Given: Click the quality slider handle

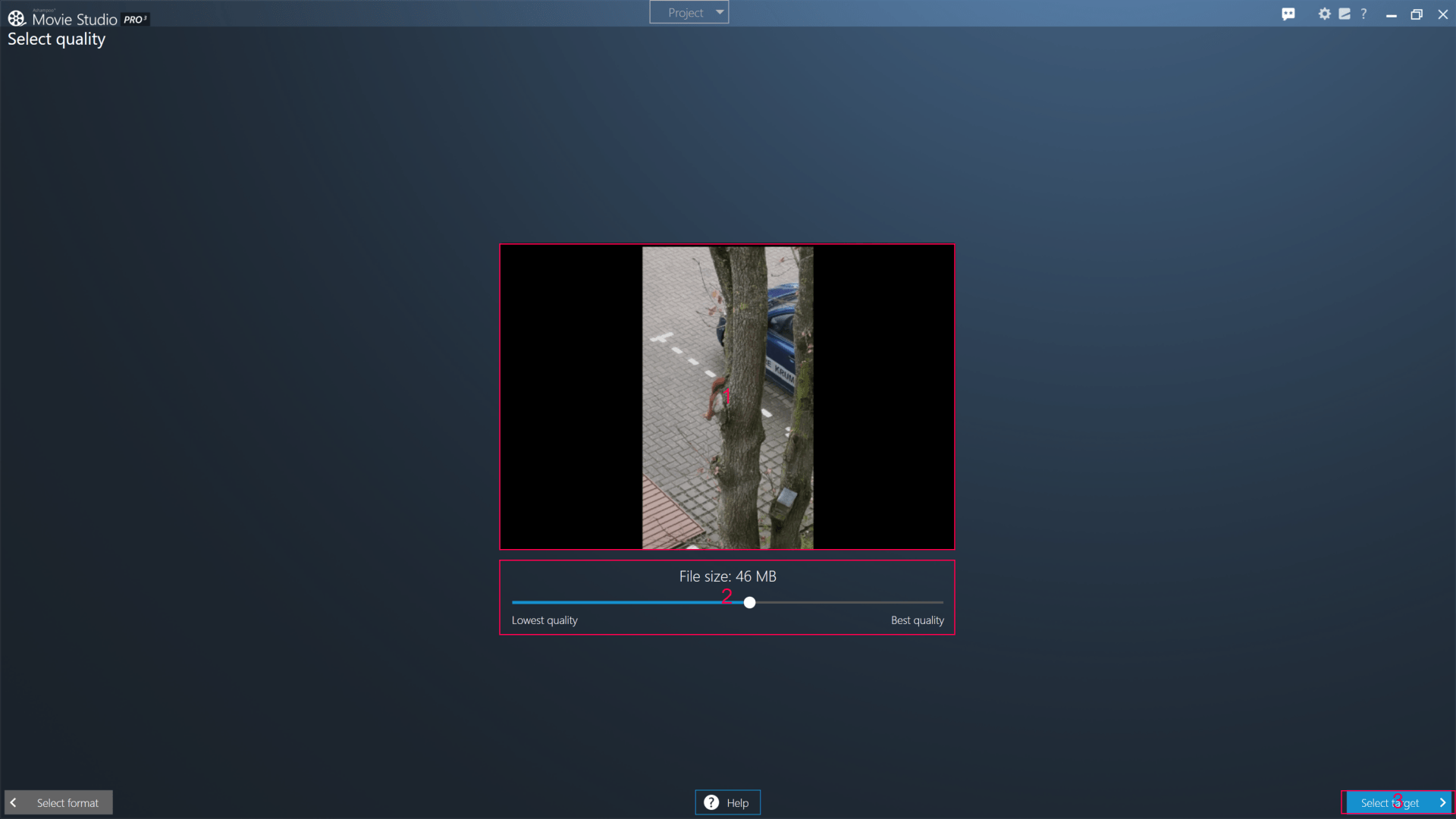Looking at the screenshot, I should click(749, 602).
